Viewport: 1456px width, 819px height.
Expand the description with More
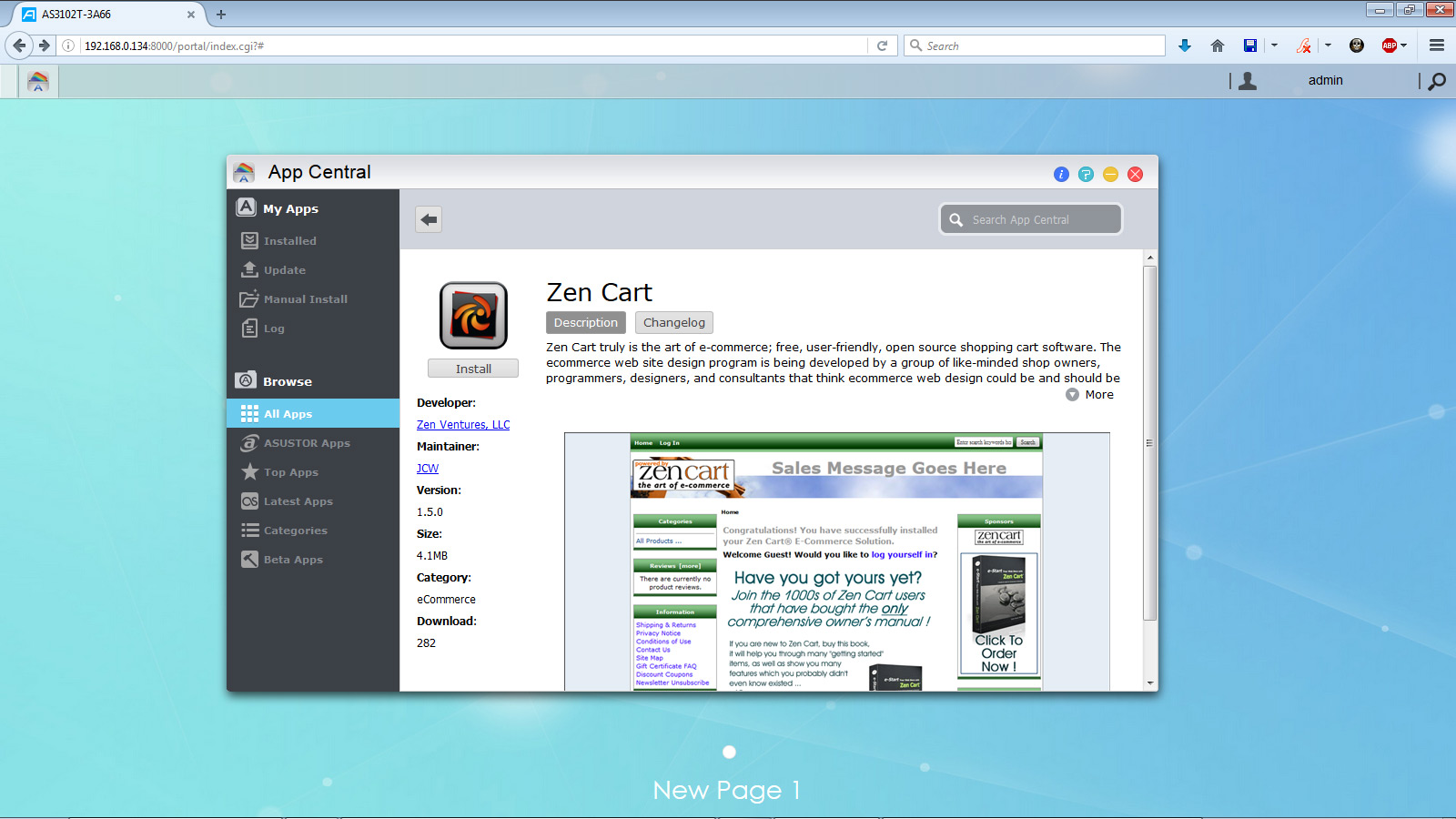[x=1090, y=395]
